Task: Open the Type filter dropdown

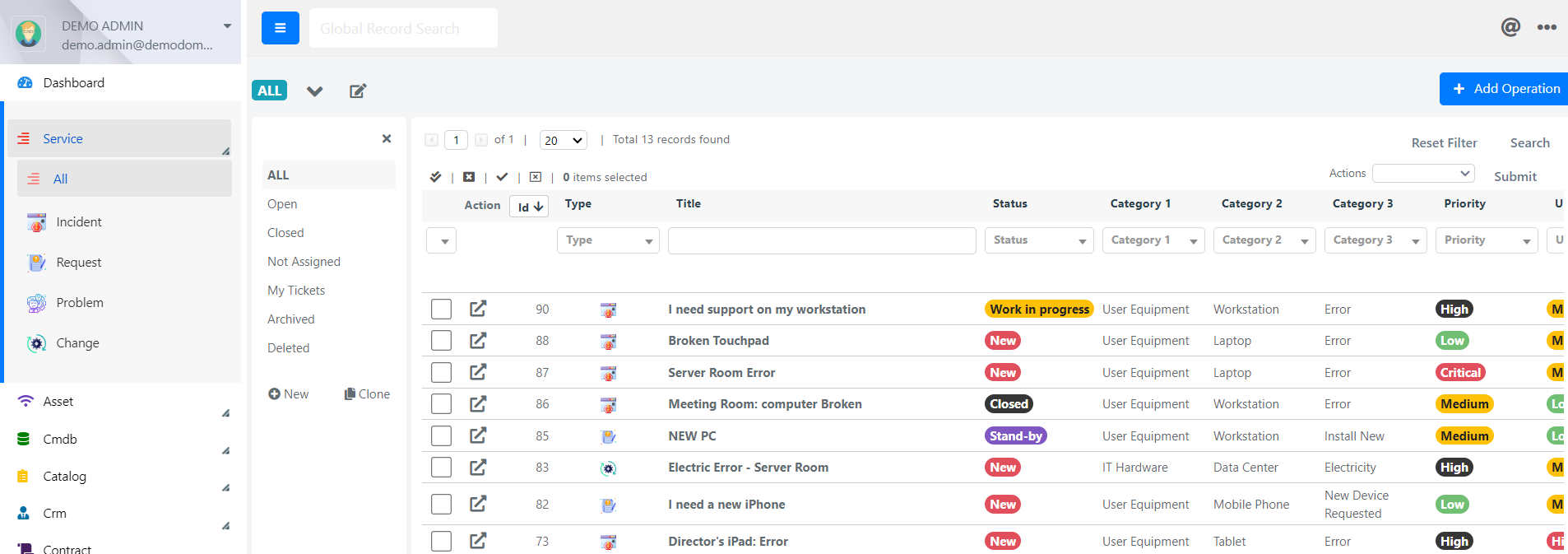Action: (608, 240)
